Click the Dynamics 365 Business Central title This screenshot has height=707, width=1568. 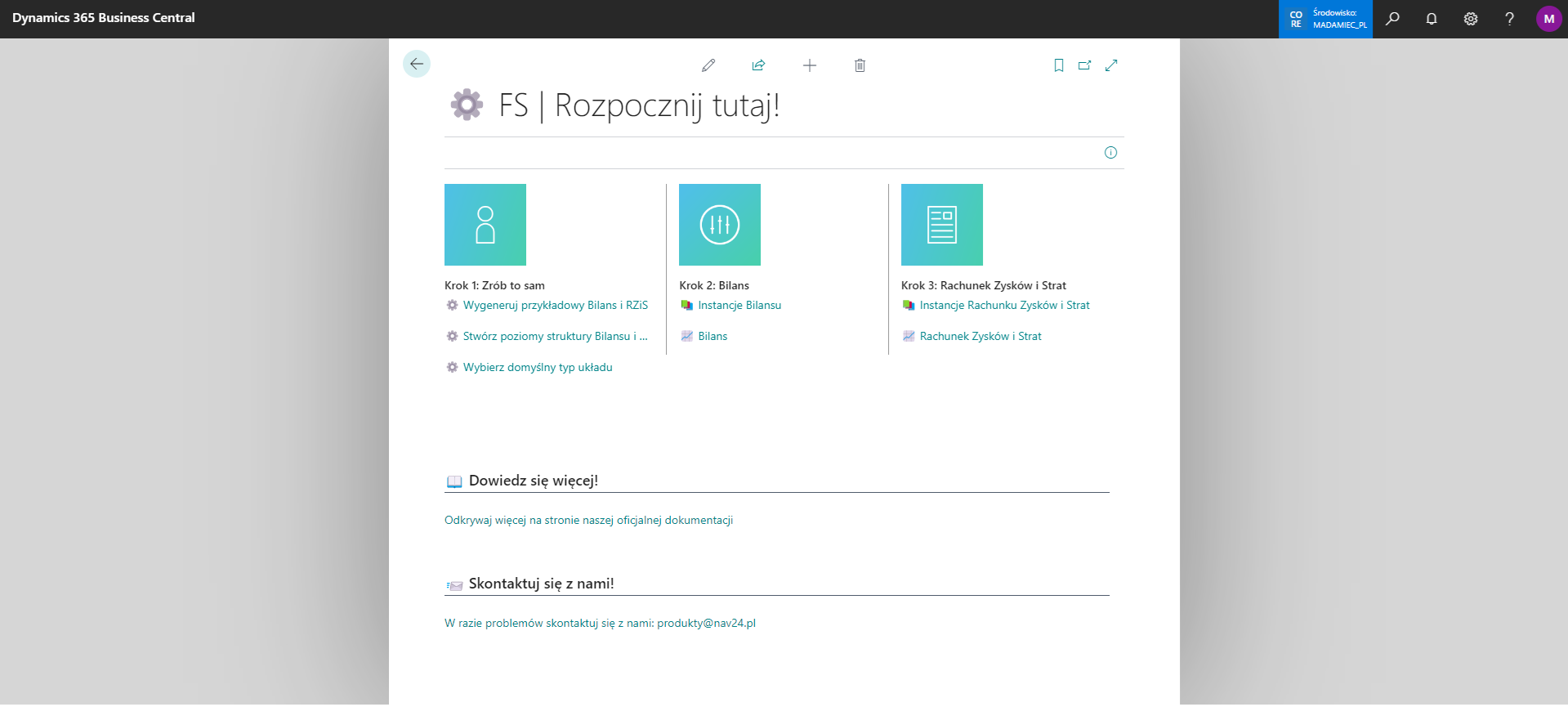click(104, 18)
